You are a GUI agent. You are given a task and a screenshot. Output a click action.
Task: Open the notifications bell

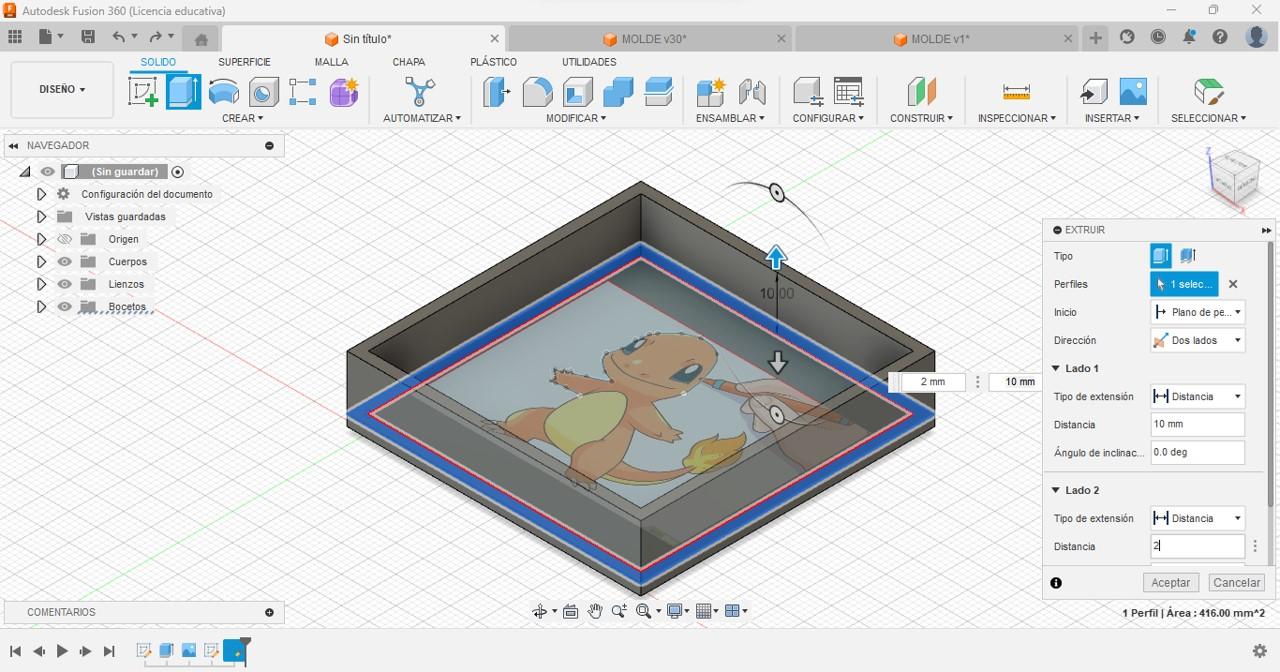(x=1189, y=37)
